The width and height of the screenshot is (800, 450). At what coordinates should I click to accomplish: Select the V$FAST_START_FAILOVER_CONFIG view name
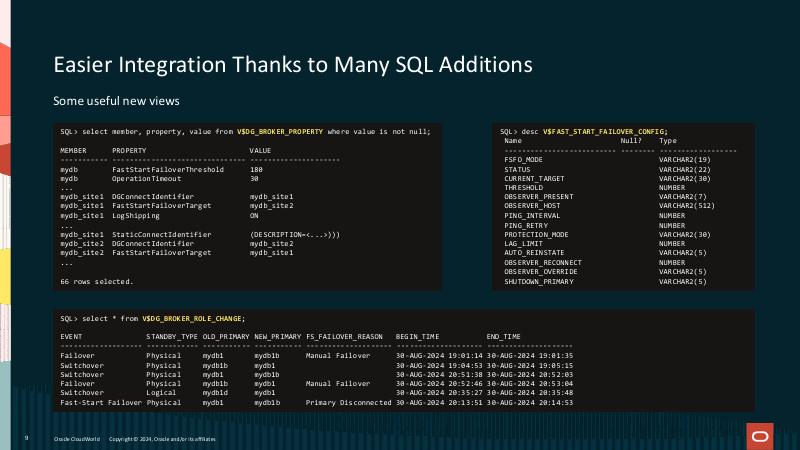tap(605, 132)
